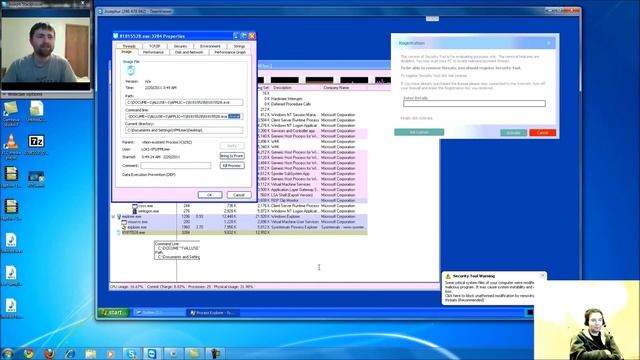Select the Performance tab in Properties
The image size is (640, 360).
pos(153,52)
